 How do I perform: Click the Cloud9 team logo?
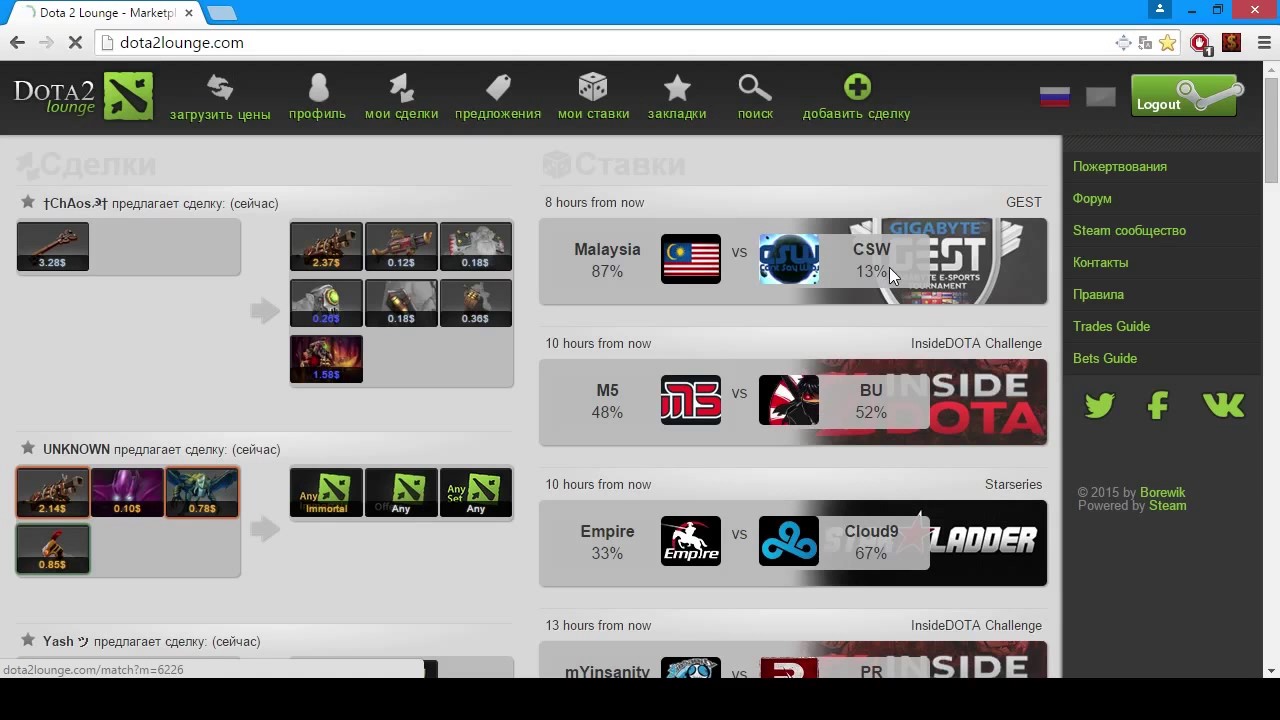pos(789,541)
